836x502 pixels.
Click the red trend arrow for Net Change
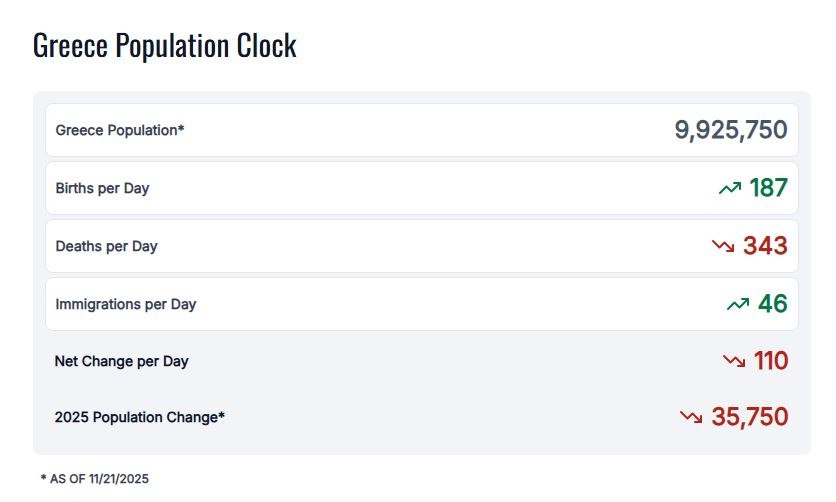(734, 361)
